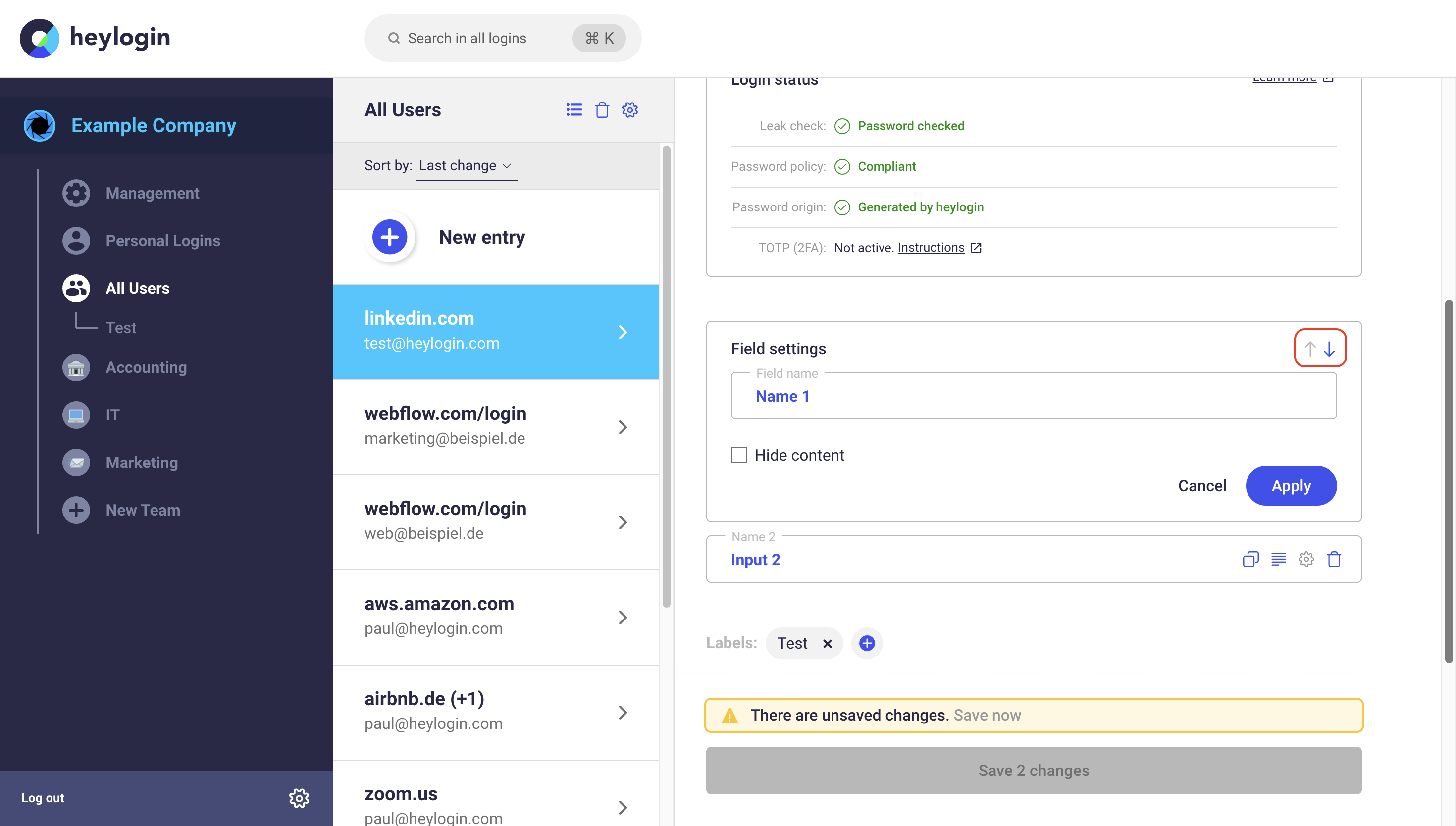Open the Sort by Last change dropdown
The height and width of the screenshot is (826, 1456).
[466, 166]
